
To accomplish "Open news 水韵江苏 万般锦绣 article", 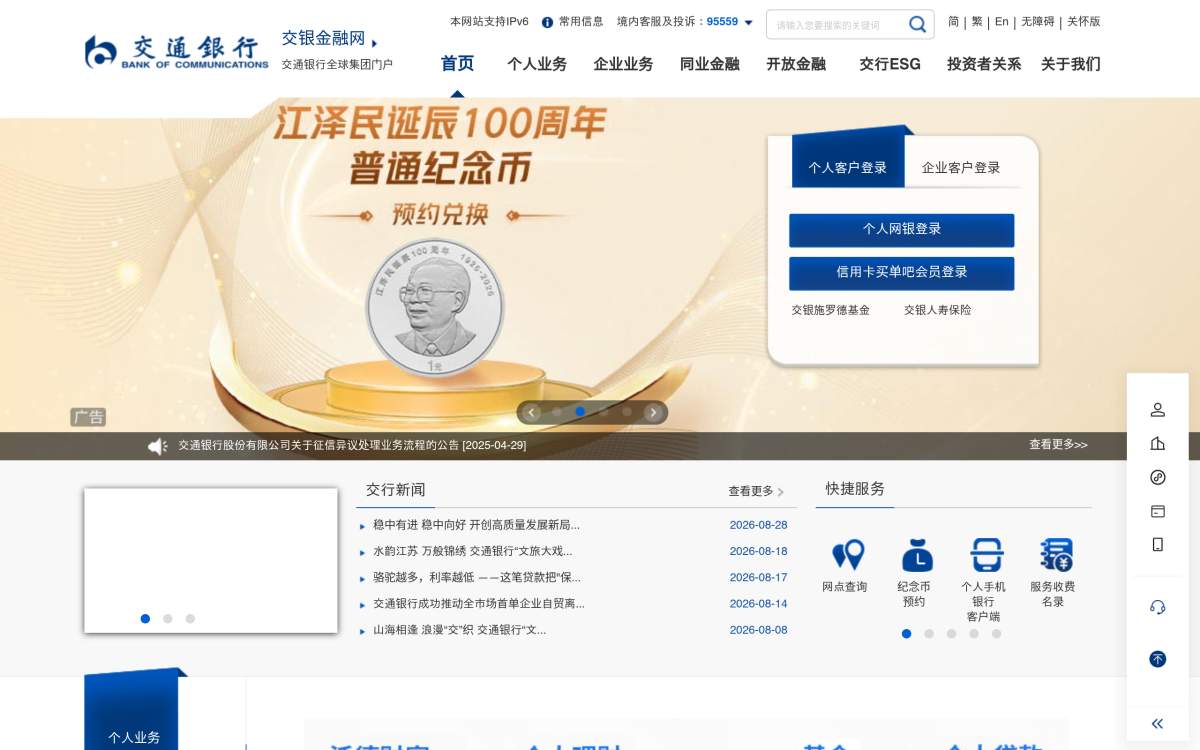I will click(x=473, y=551).
